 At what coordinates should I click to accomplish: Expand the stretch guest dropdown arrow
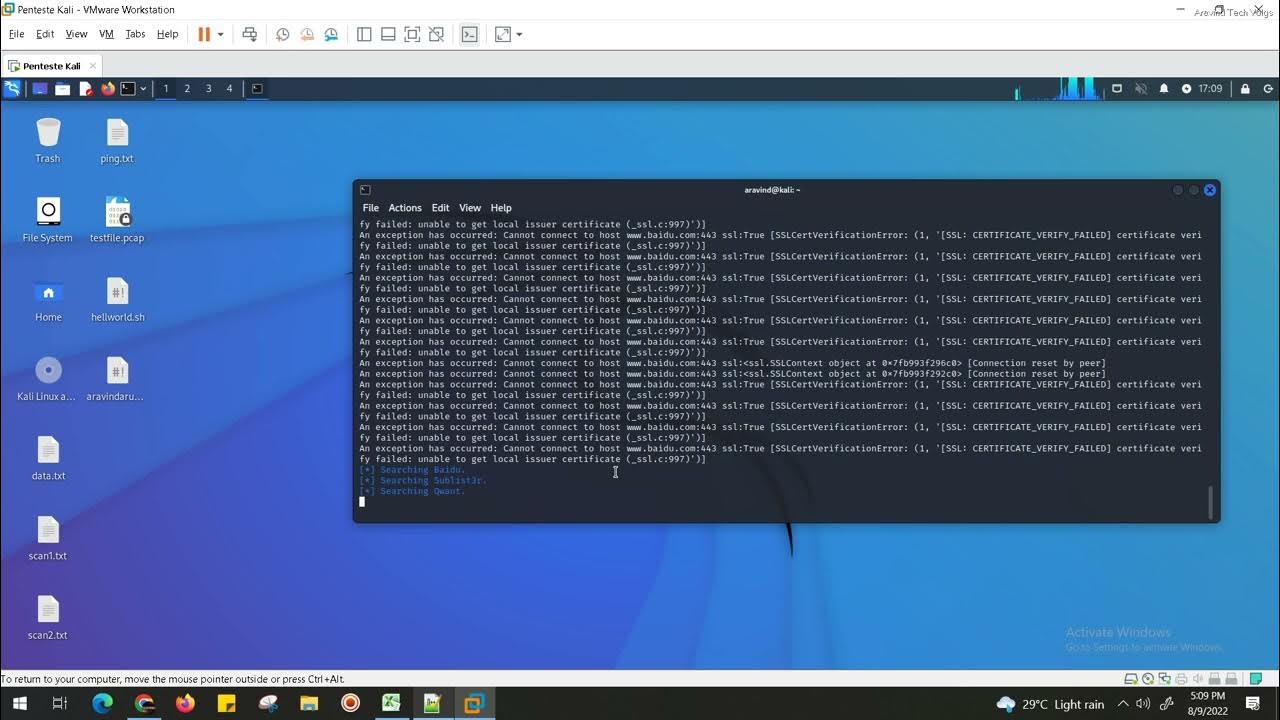pos(519,34)
